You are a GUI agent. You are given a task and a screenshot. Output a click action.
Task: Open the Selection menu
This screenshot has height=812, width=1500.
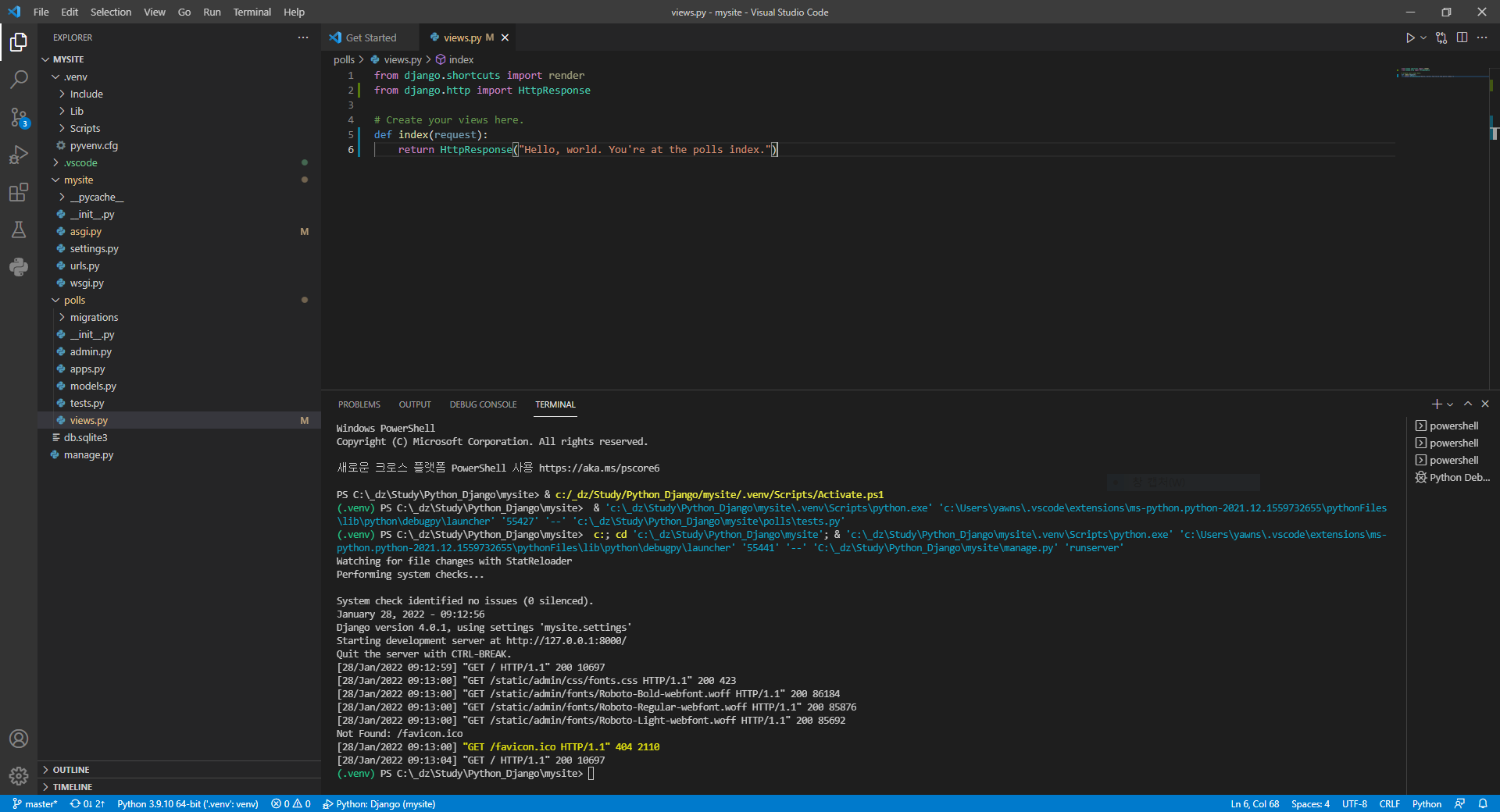click(111, 12)
